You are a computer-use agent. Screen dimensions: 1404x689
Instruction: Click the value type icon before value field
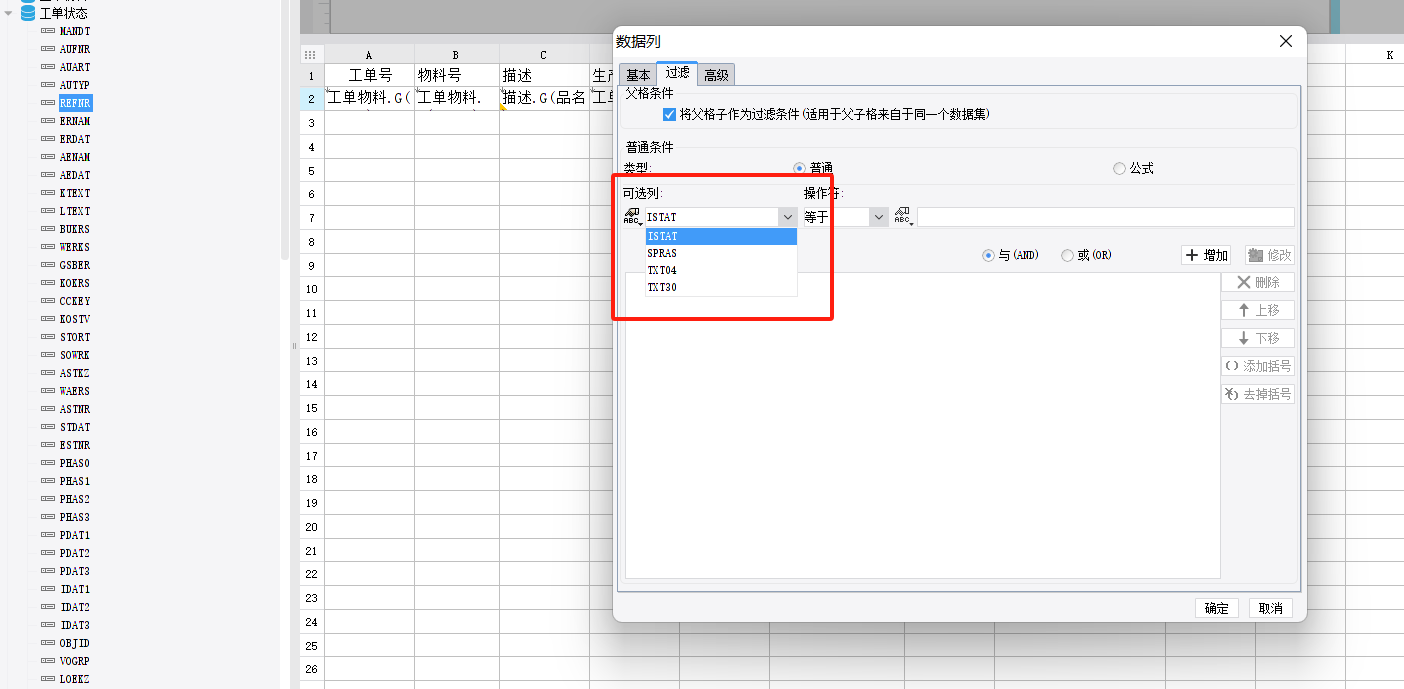point(903,217)
